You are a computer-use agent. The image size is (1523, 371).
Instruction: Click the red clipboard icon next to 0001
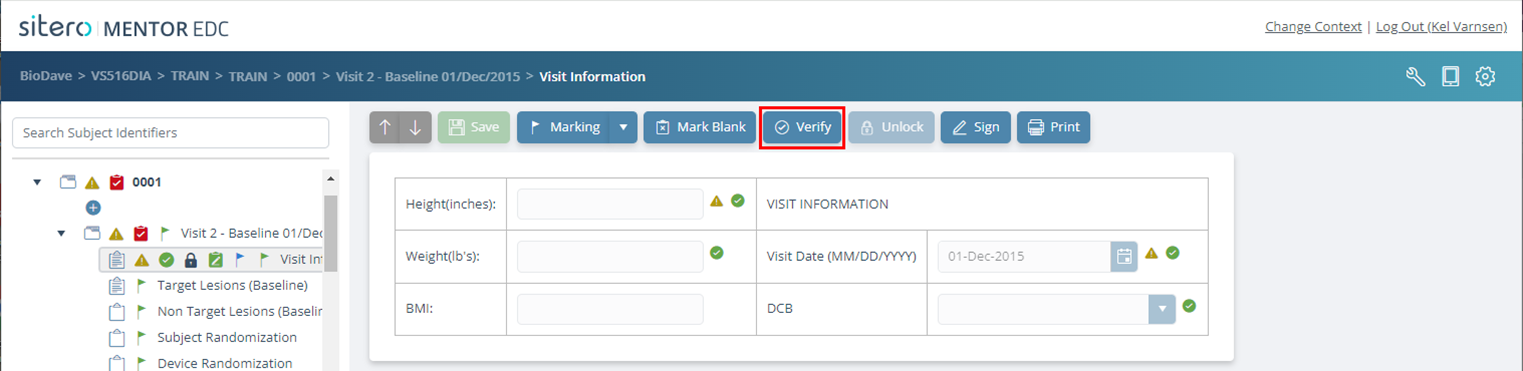tap(116, 183)
